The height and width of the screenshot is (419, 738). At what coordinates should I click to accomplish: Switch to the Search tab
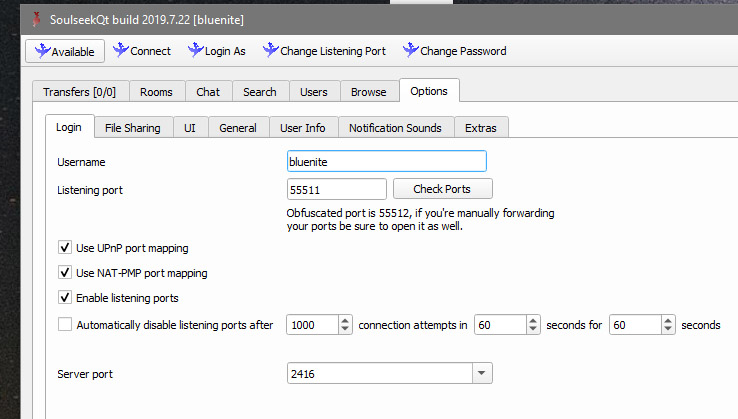pos(259,92)
